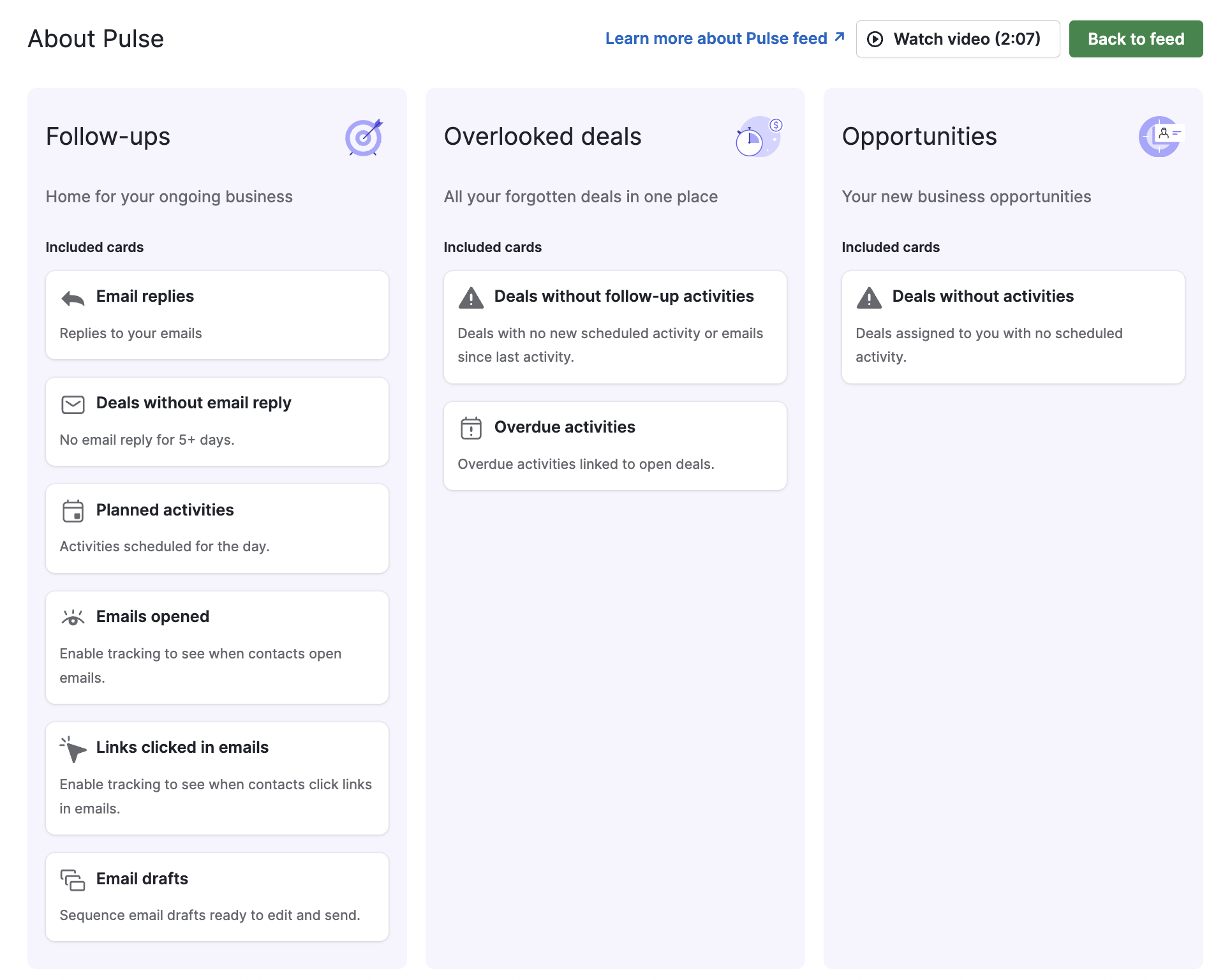Click the Email drafts card description text
Viewport: 1216px width, 980px height.
point(209,915)
